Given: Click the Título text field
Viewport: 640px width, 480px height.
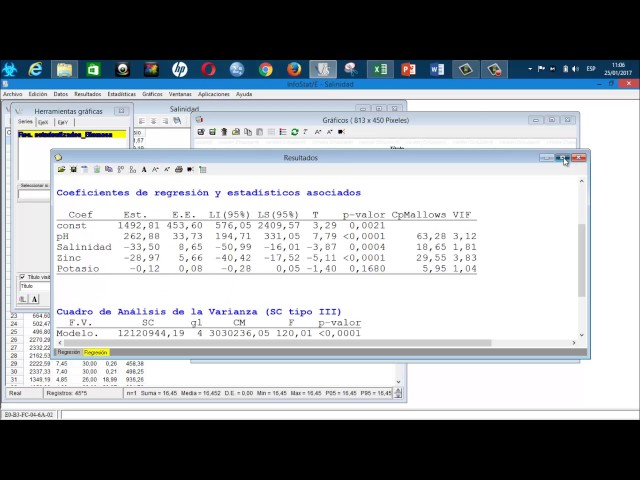Looking at the screenshot, I should [34, 286].
